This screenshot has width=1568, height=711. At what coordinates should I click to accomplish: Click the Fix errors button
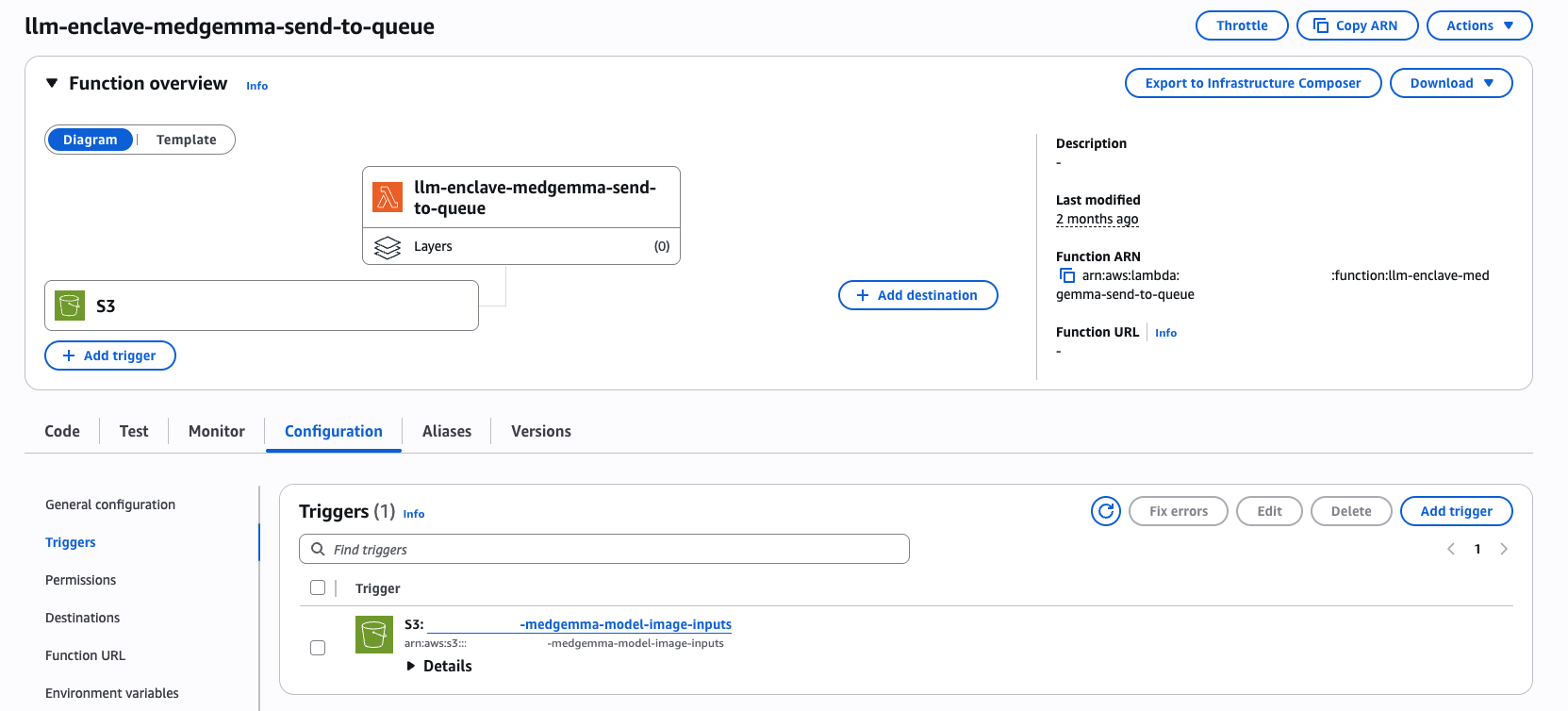click(x=1179, y=511)
